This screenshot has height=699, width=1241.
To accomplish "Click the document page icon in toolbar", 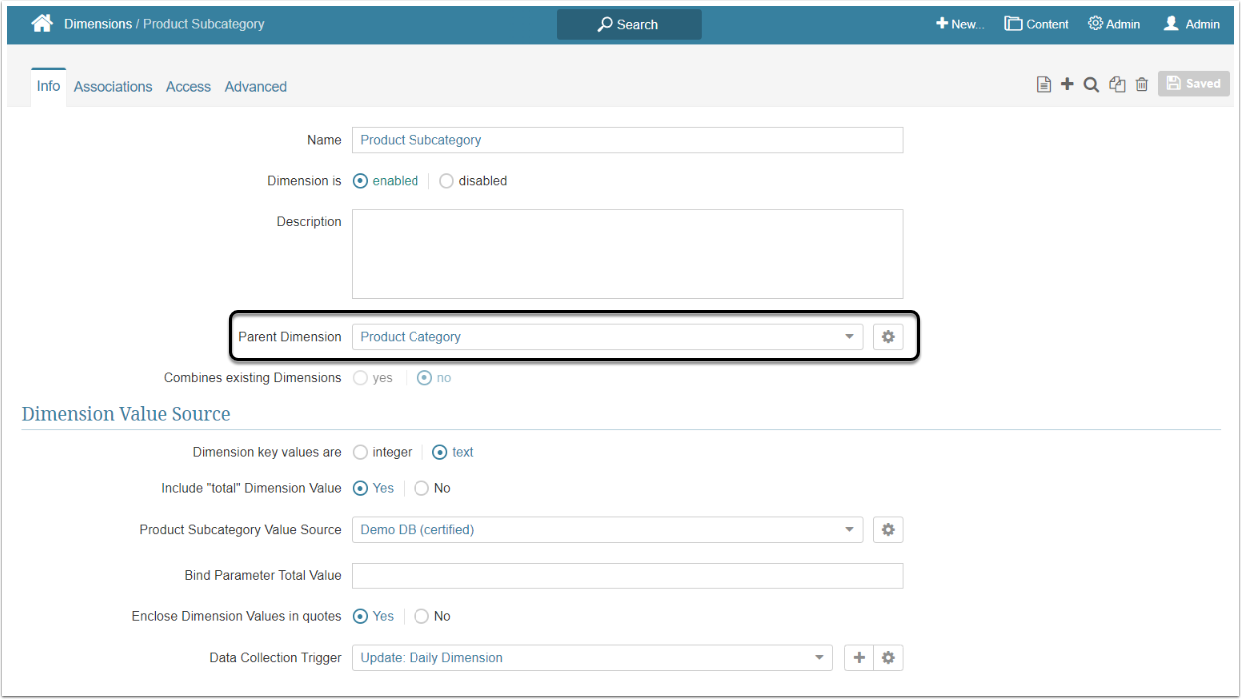I will (x=1043, y=85).
